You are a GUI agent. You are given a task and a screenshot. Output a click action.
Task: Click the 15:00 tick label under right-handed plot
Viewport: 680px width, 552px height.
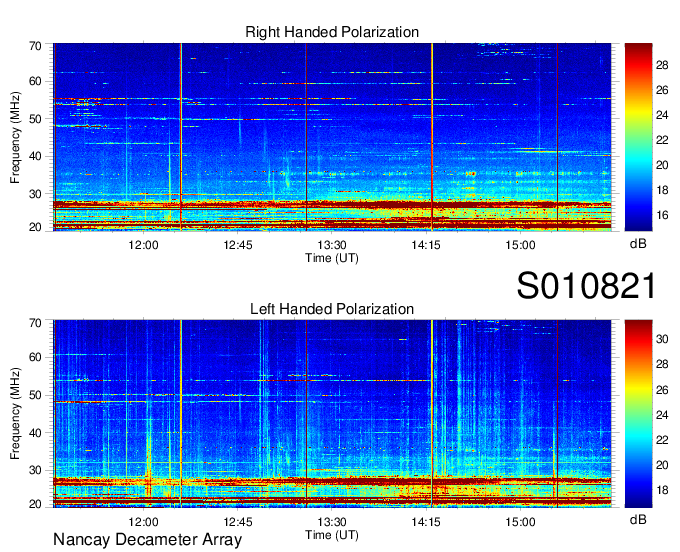520,245
